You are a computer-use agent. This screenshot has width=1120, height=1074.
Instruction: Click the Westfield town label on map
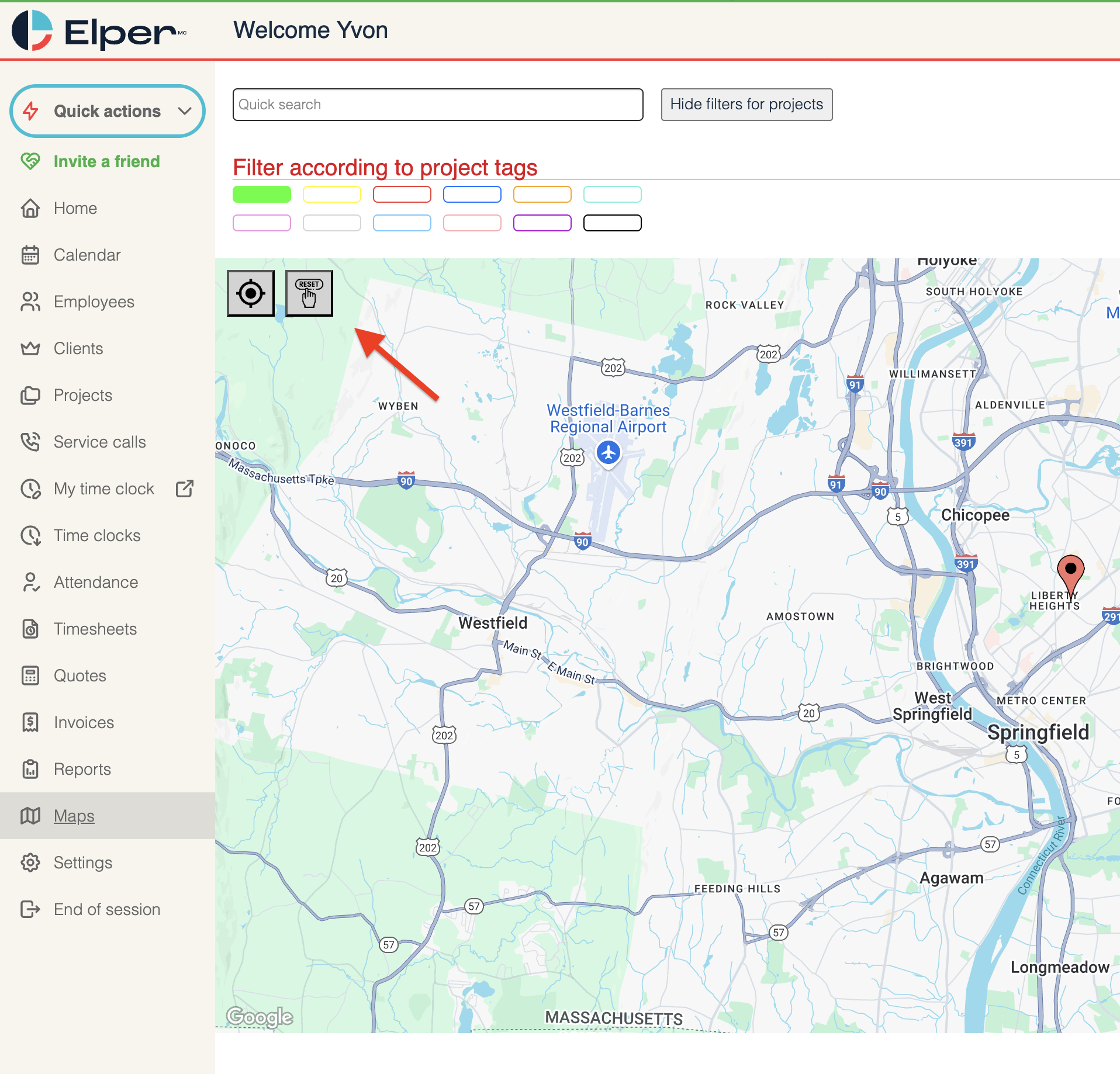(x=493, y=623)
